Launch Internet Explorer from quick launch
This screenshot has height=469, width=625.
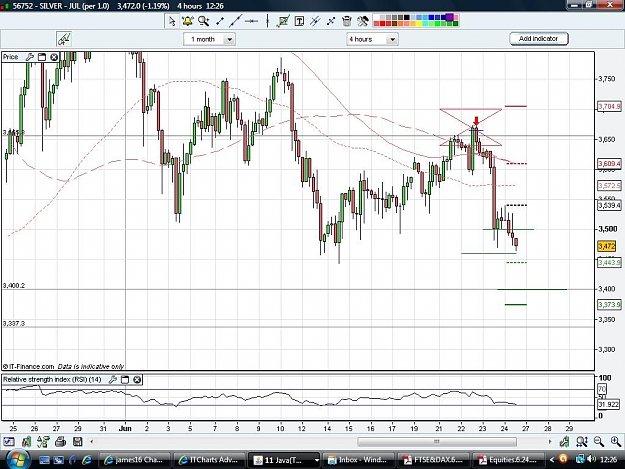87,460
